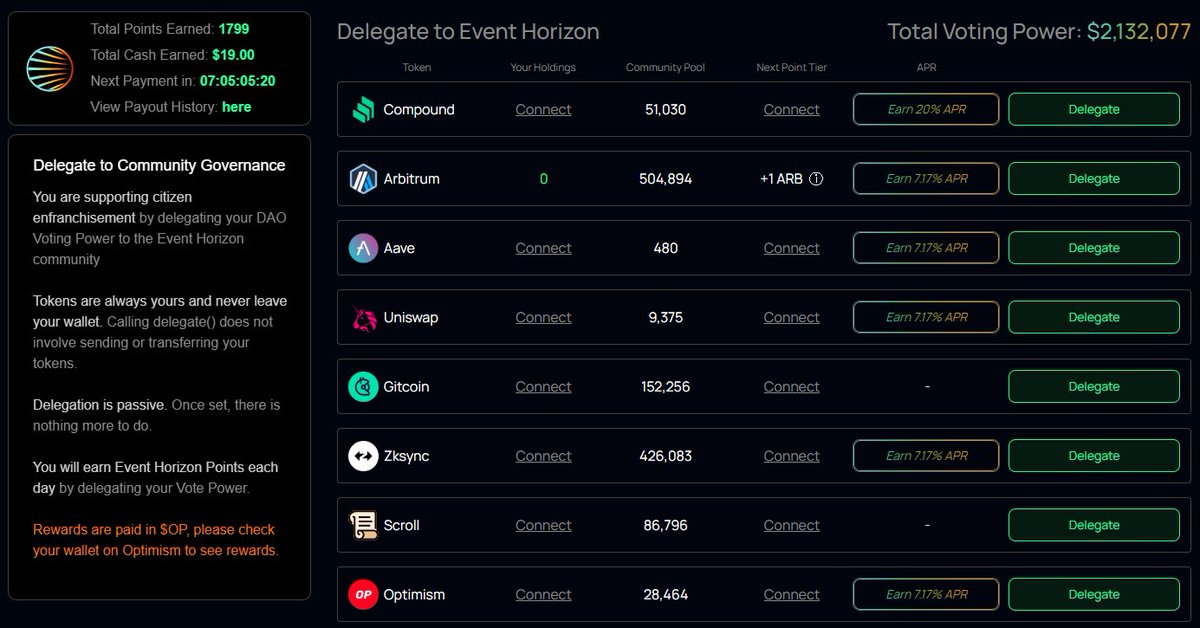Connect in Aave Next Point Tier column
1200x628 pixels.
point(791,248)
